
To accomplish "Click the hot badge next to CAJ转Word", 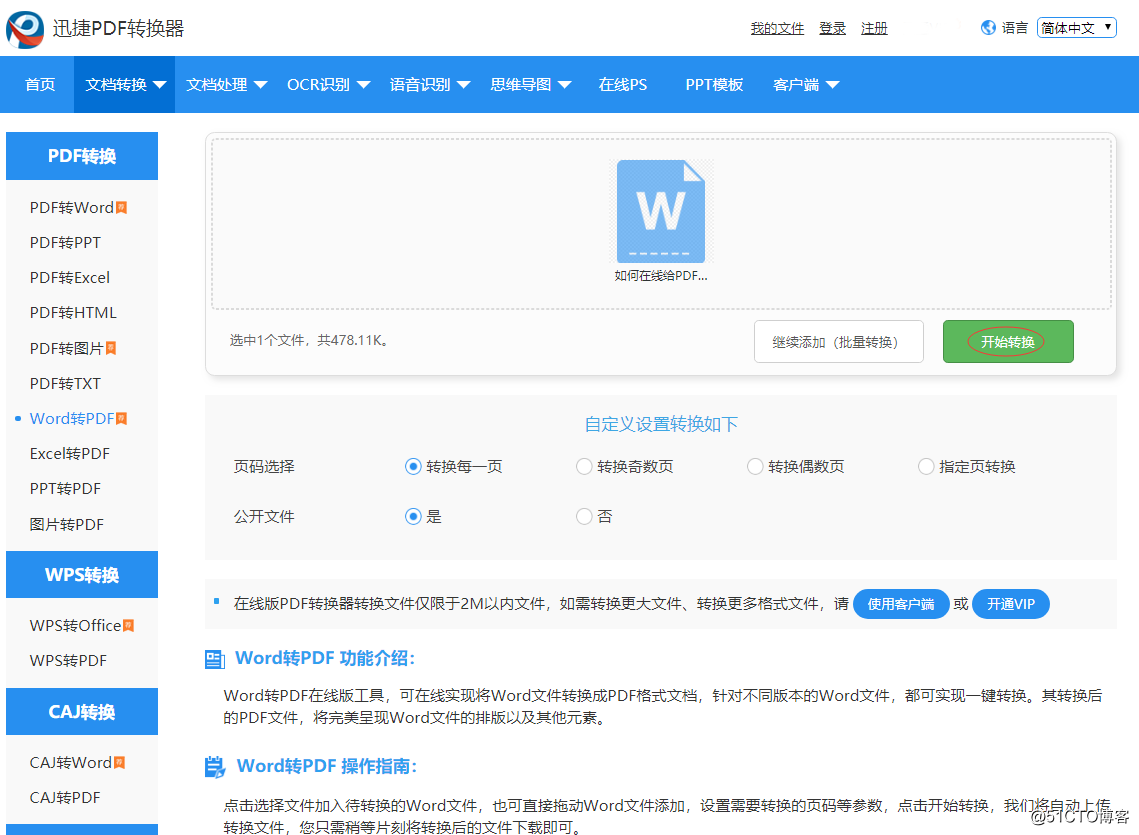I will click(120, 762).
